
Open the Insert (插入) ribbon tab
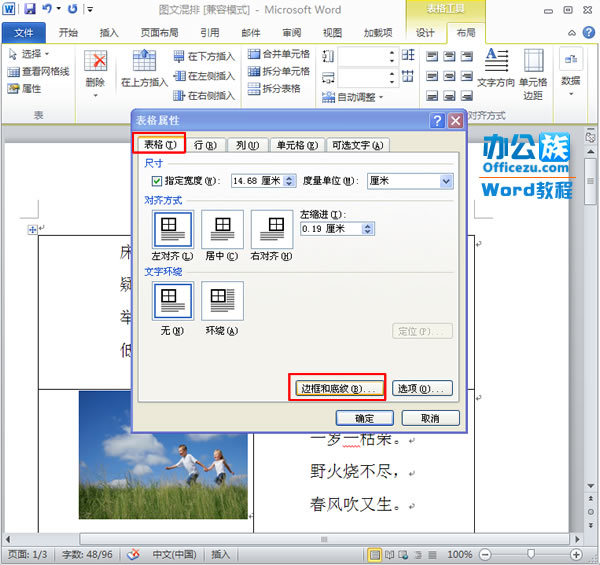pos(109,33)
